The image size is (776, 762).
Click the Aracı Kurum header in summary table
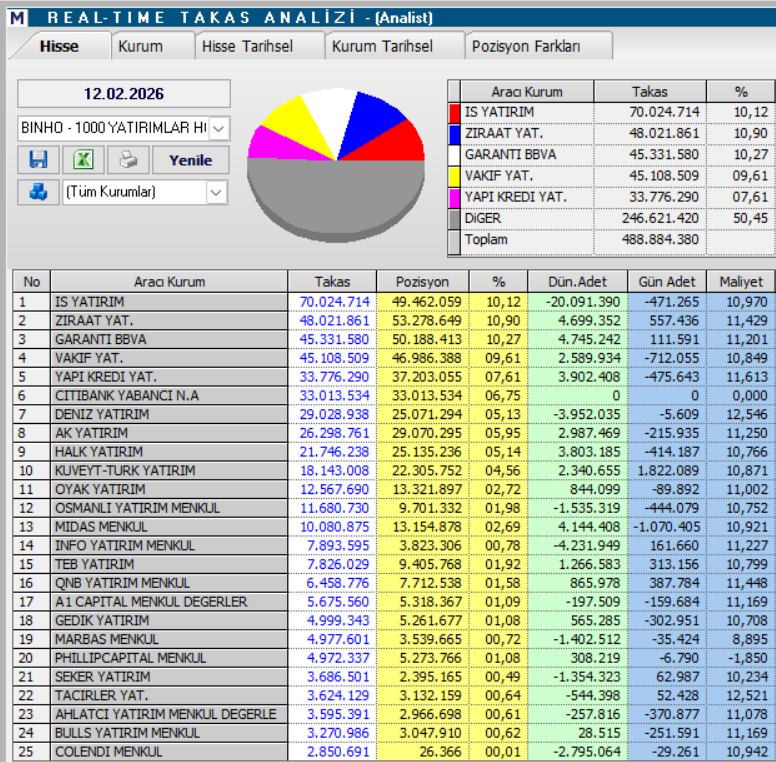click(x=527, y=92)
